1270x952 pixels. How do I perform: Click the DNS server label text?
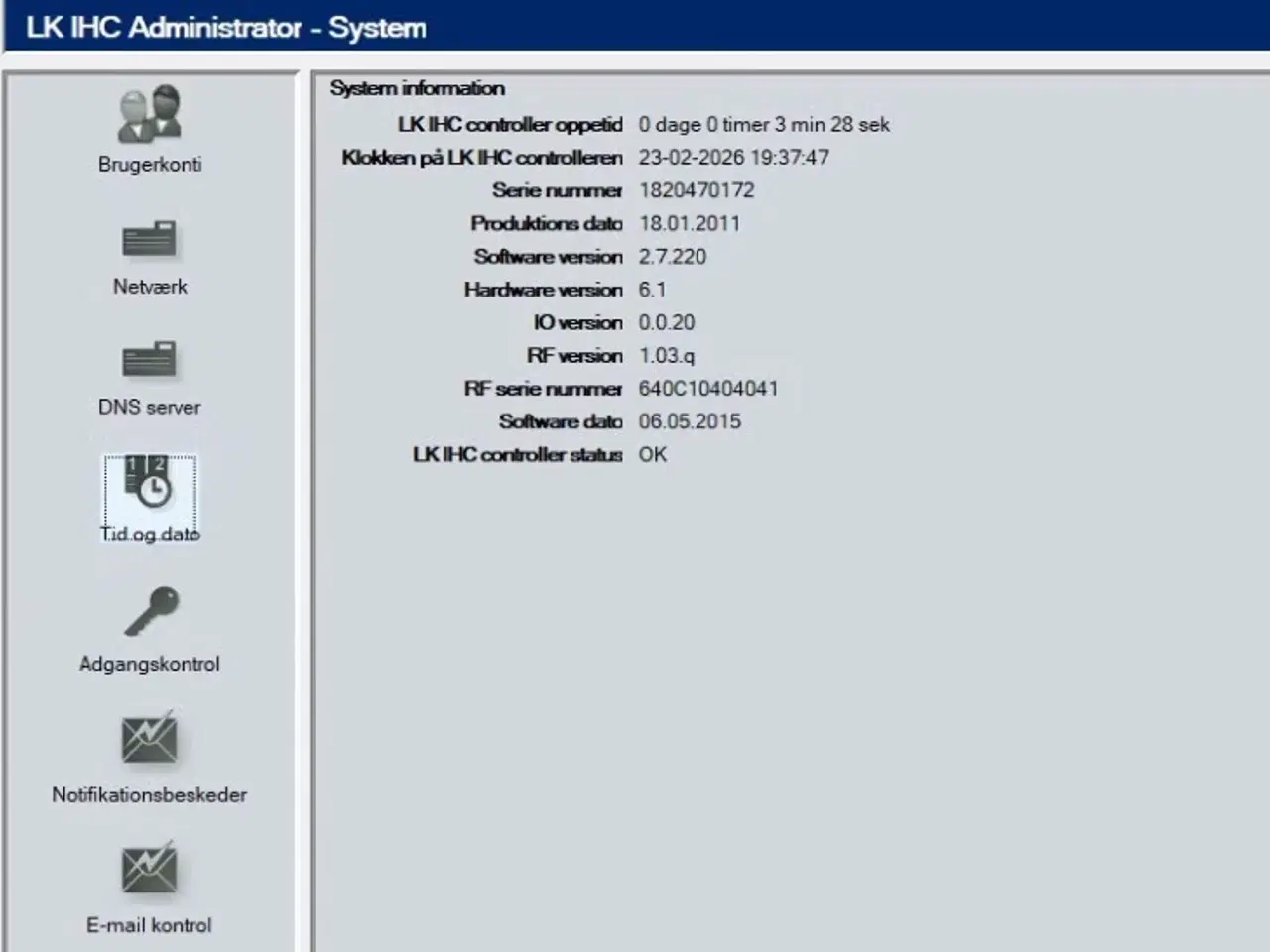pos(150,408)
